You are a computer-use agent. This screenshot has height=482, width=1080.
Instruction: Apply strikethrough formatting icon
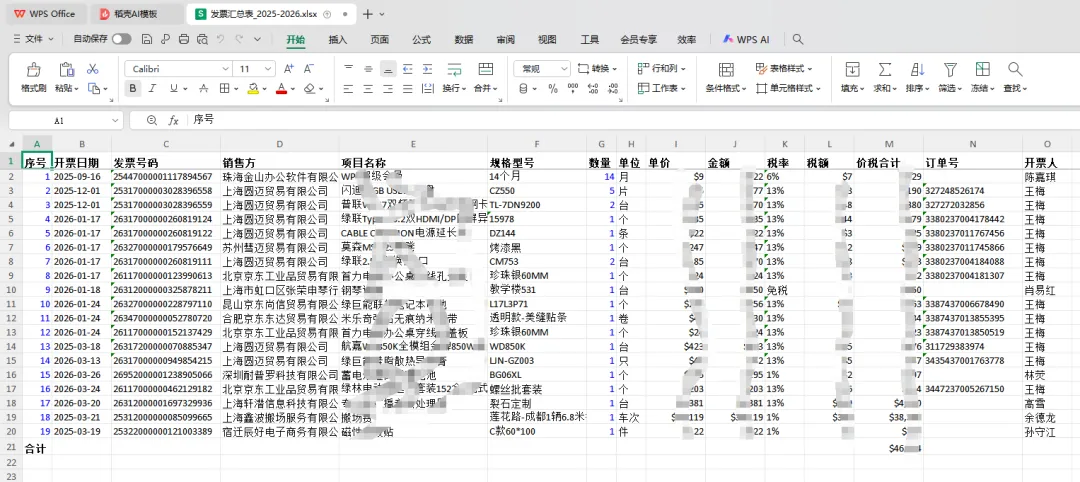[x=204, y=88]
